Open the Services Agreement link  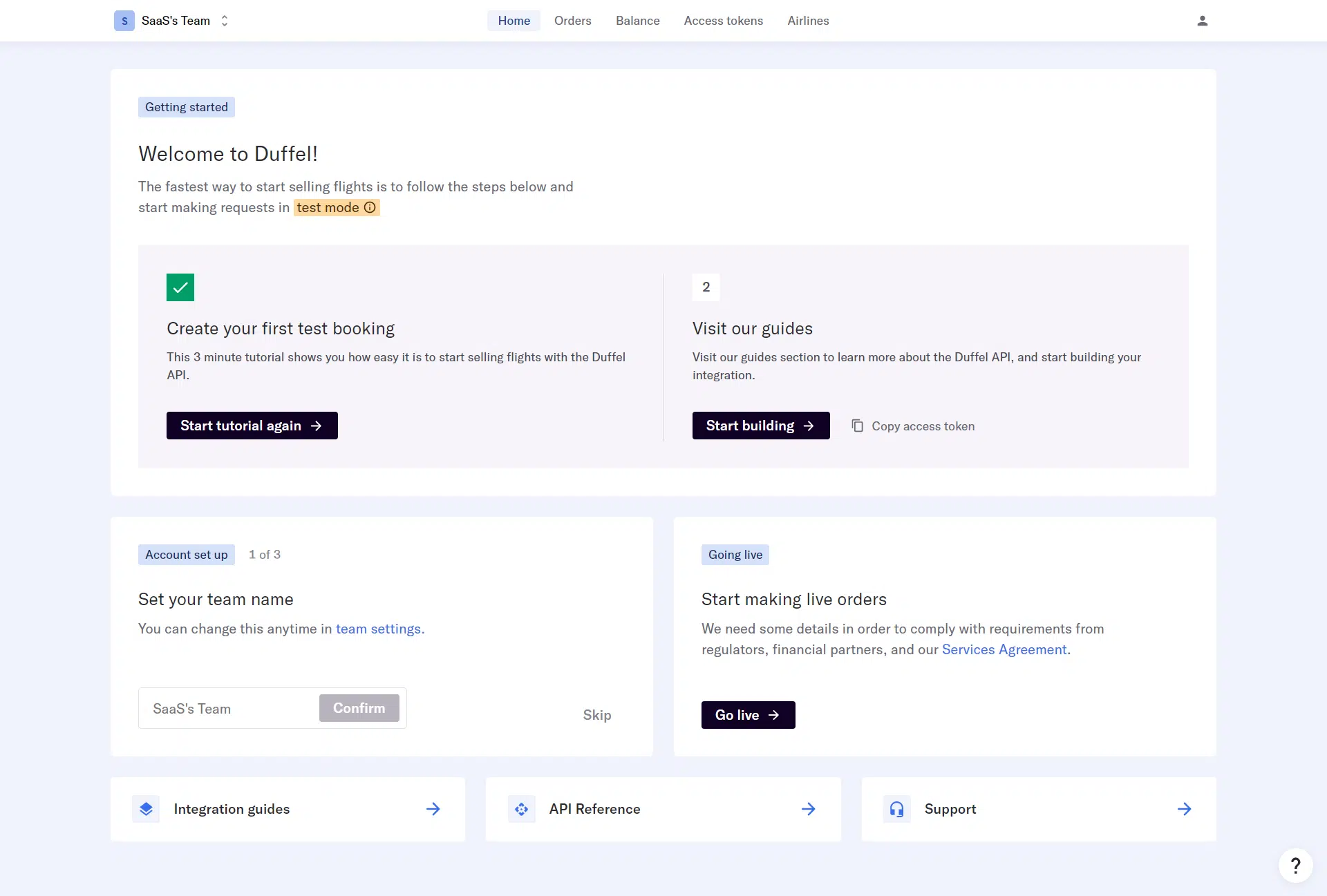[1004, 649]
